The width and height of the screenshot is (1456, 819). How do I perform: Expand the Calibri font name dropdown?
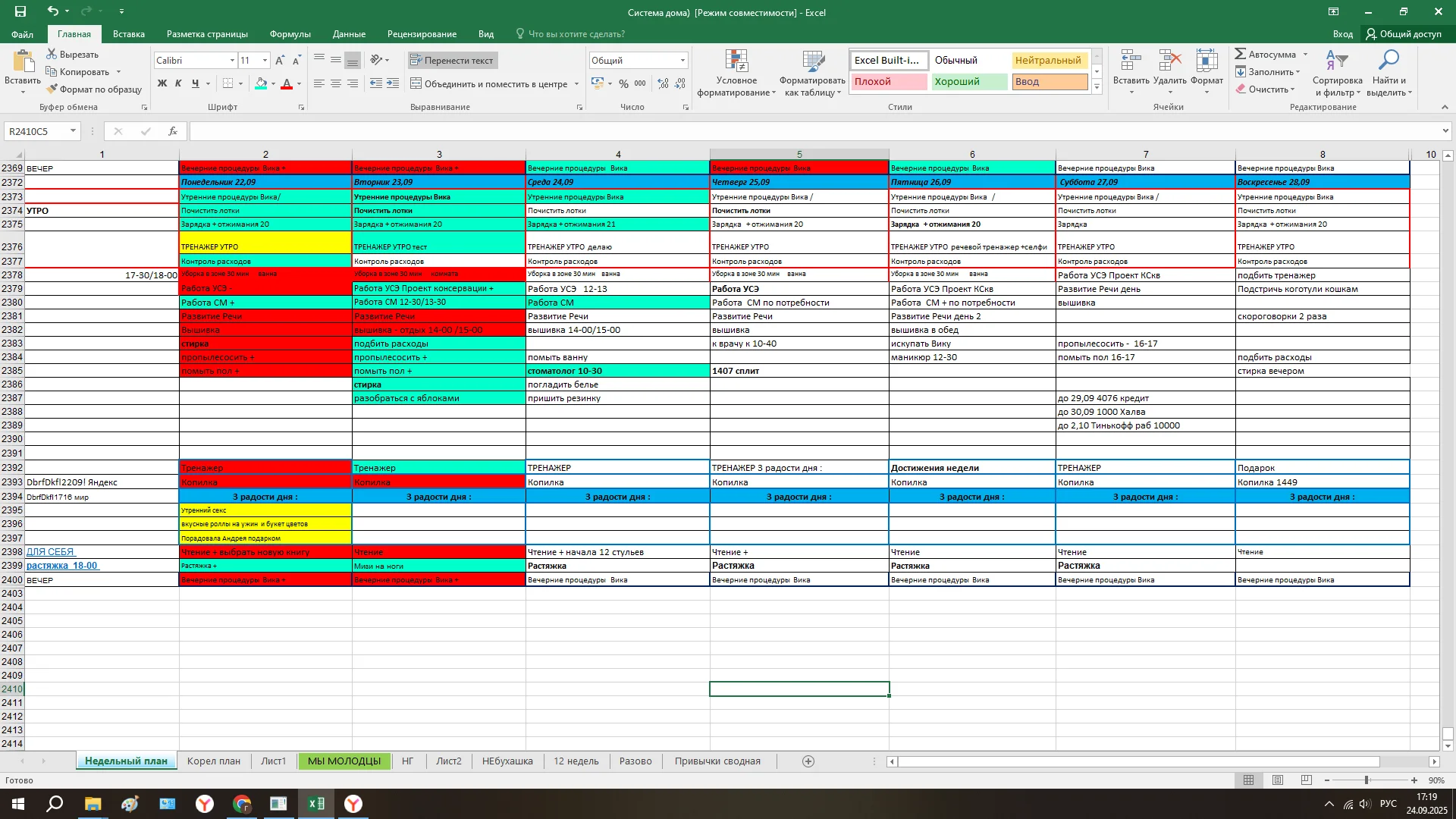tap(232, 61)
